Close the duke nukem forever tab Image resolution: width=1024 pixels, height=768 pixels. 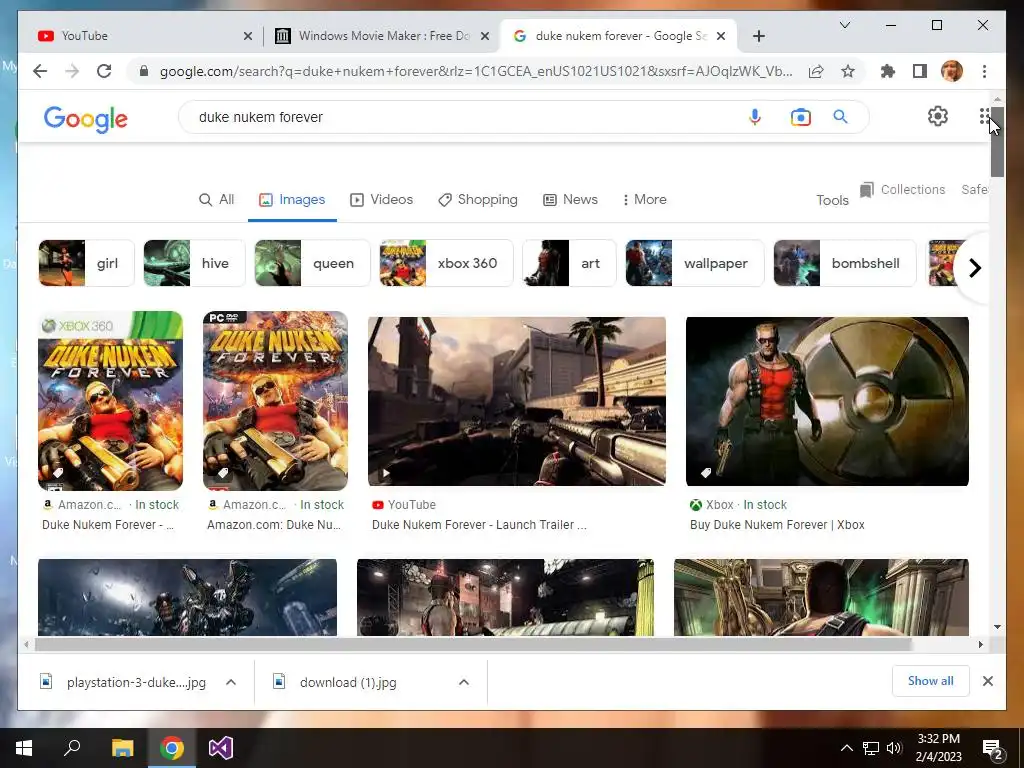pos(721,36)
